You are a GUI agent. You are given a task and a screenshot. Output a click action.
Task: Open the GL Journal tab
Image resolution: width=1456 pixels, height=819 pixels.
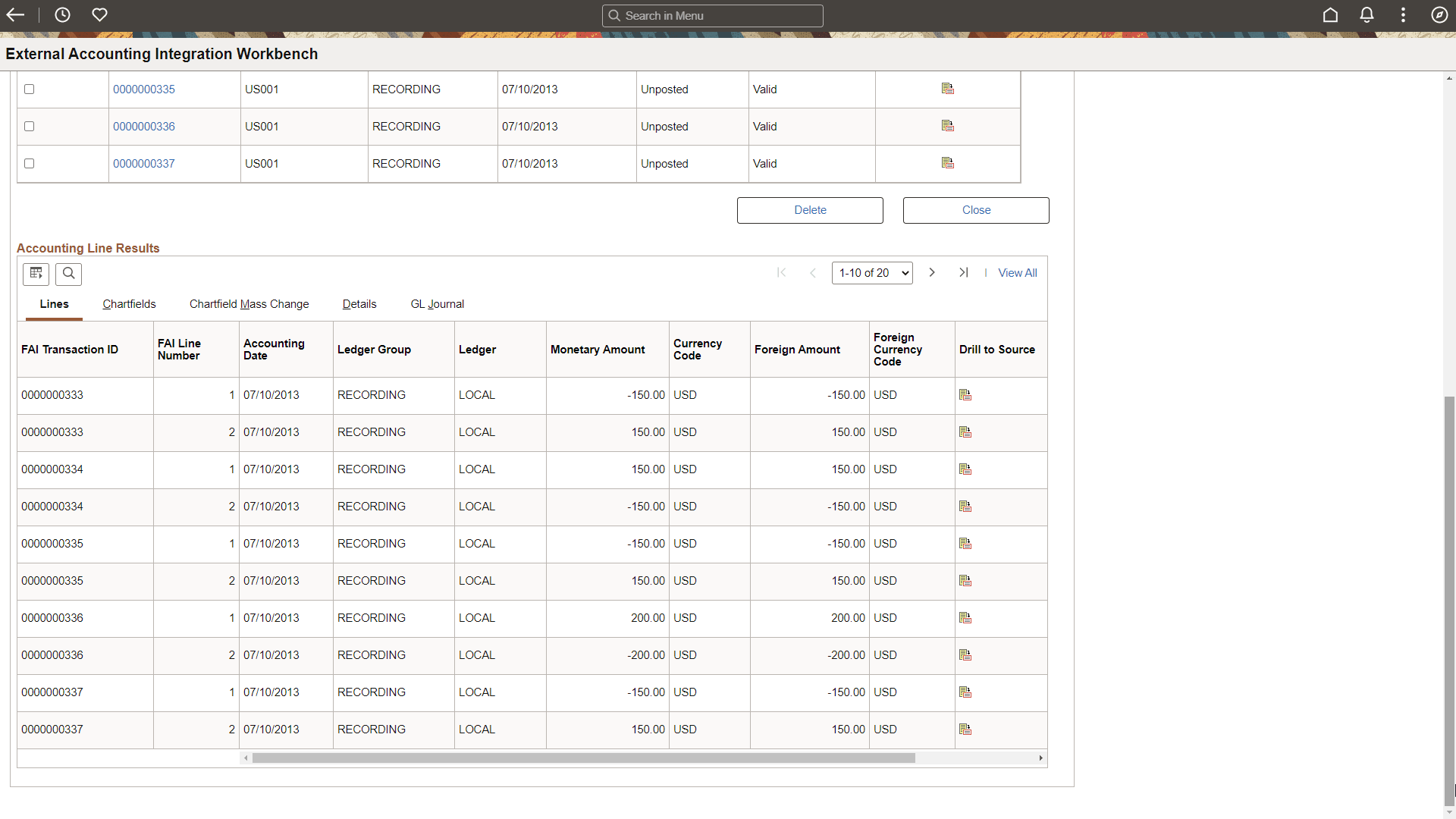point(438,304)
